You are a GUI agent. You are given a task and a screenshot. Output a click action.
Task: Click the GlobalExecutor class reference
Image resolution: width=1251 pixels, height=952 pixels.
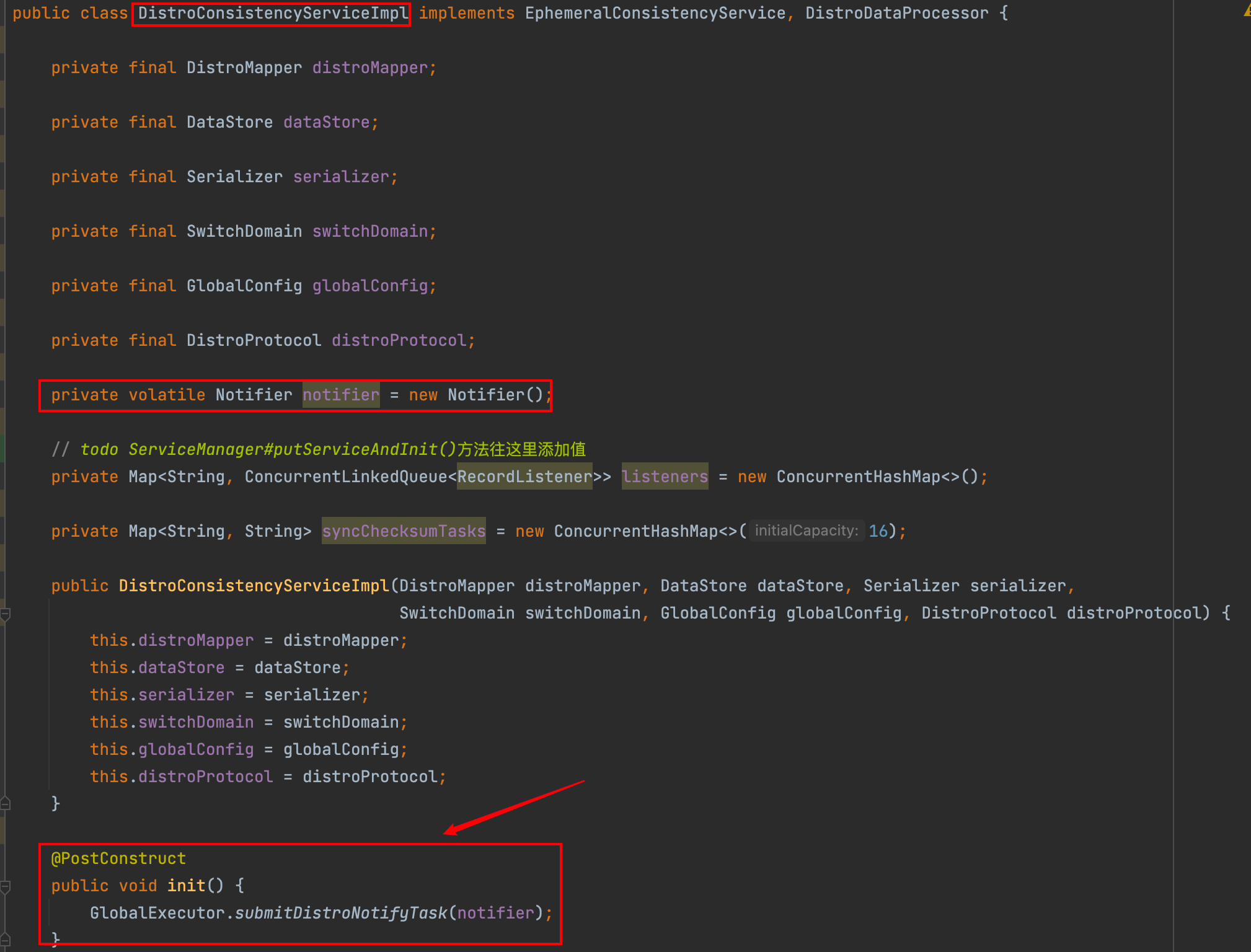(x=157, y=913)
